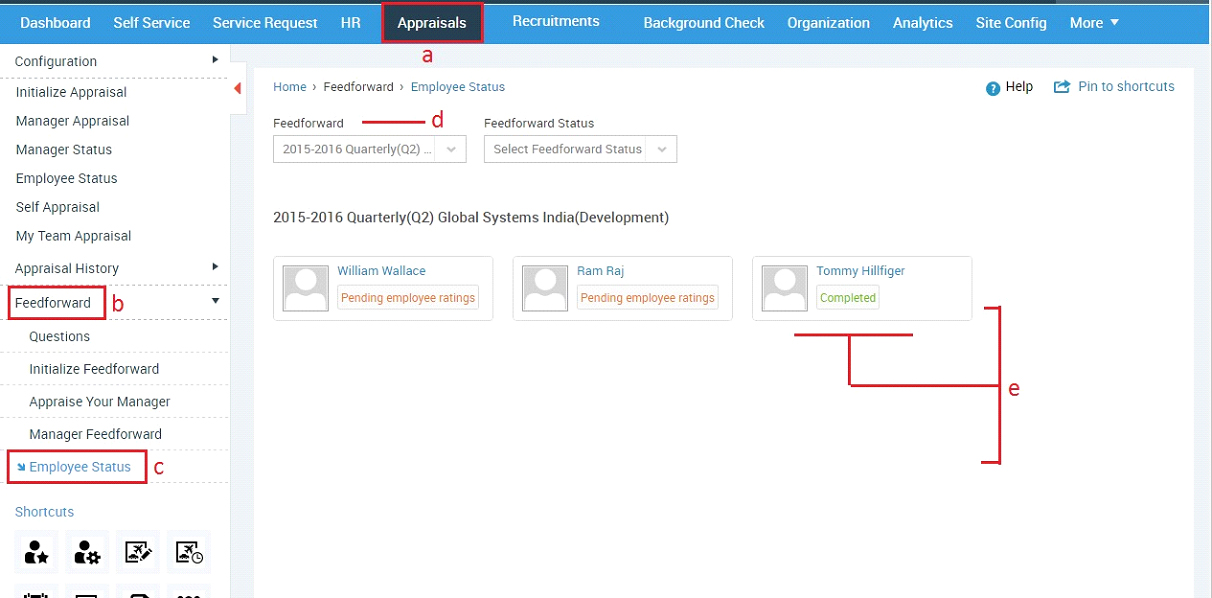Click Tommy Hillfiger's Completed status badge
1212x598 pixels.
pos(847,298)
